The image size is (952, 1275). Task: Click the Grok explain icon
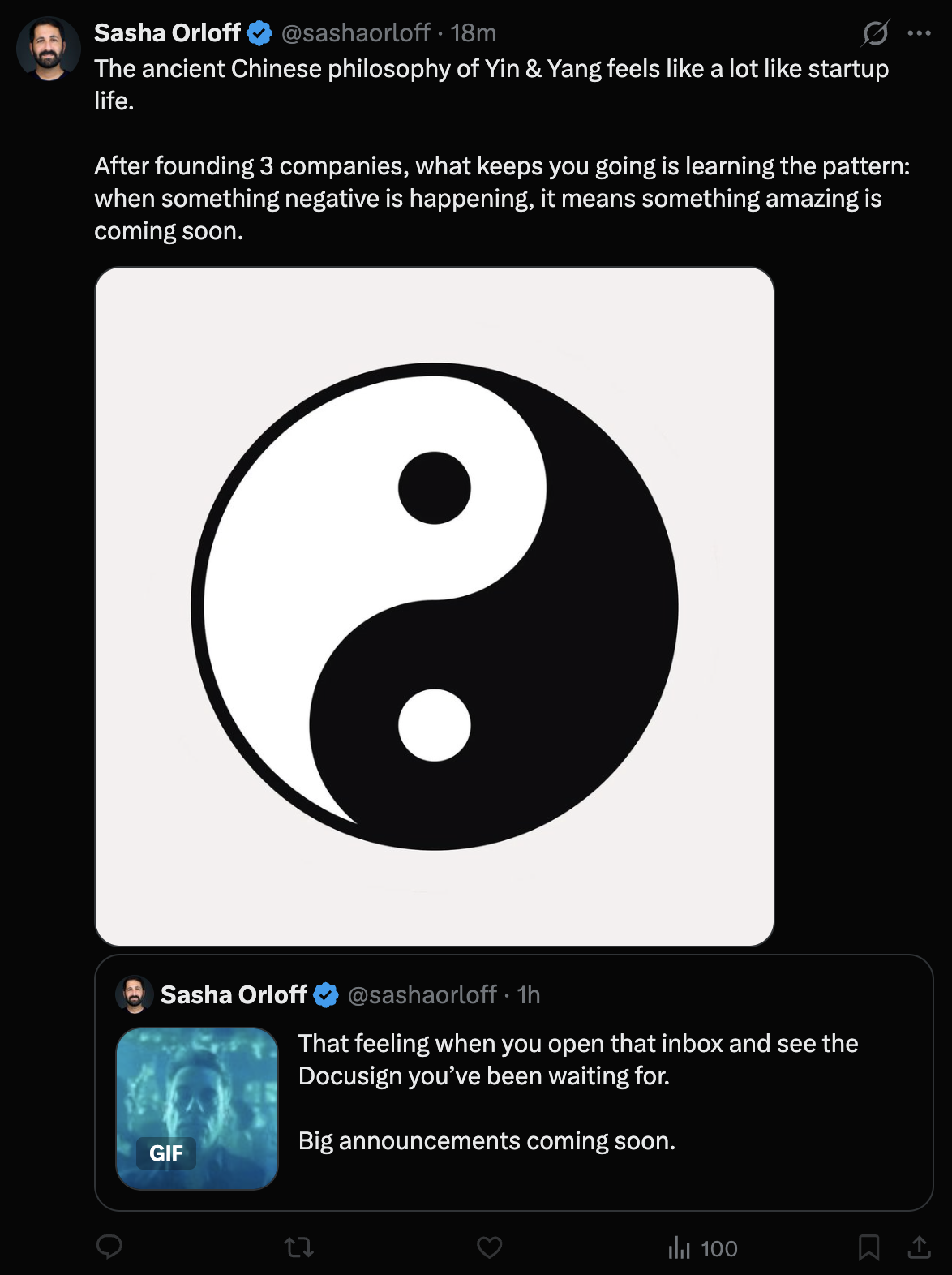[x=875, y=33]
